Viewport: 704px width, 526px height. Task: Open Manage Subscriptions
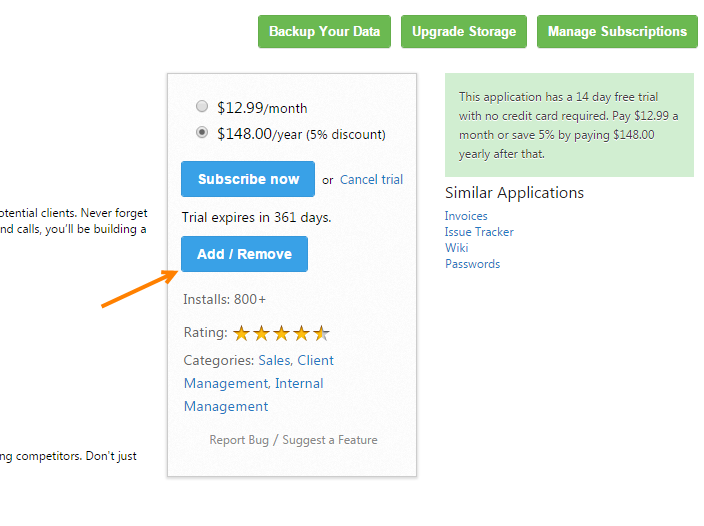617,31
